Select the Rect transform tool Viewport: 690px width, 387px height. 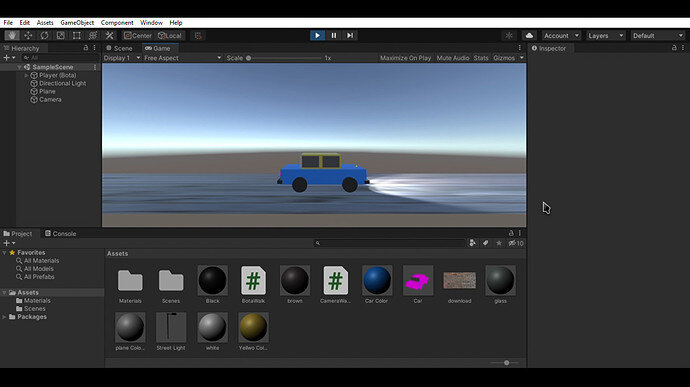click(77, 36)
